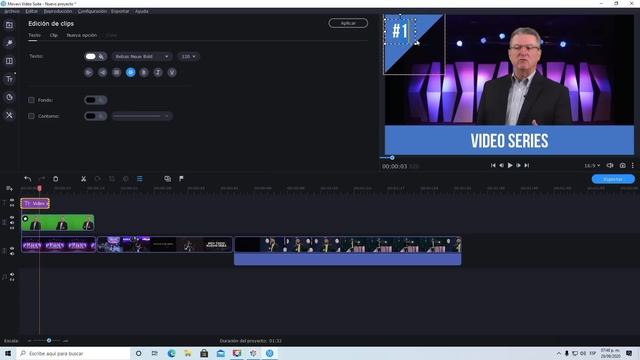Jump to the end of the preview

coord(527,165)
